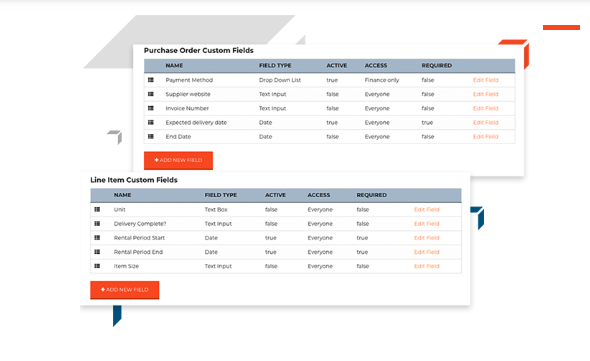
Task: Click FIELD TYPE header in Purchase Order table
Action: (275, 65)
